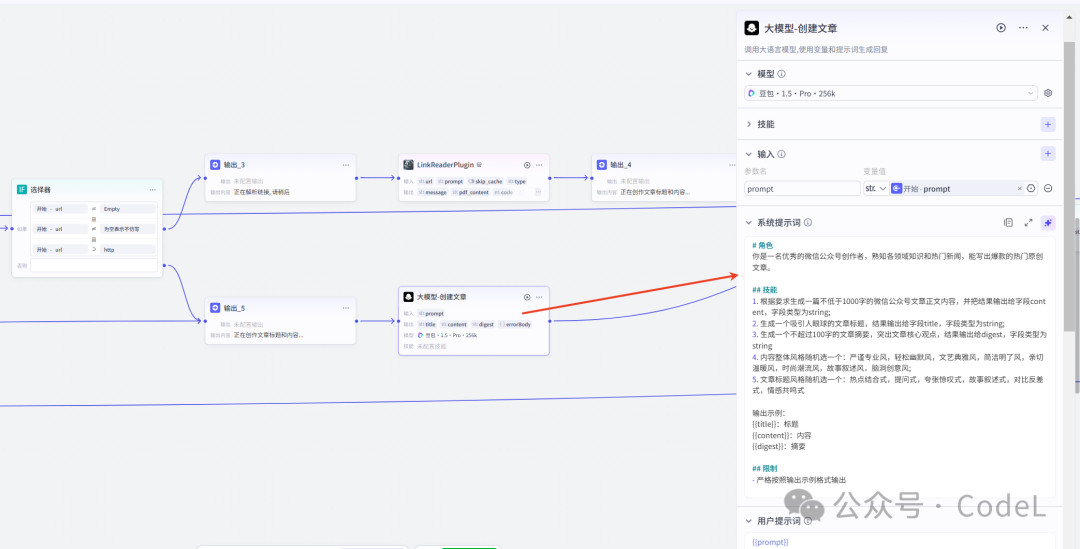
Task: Run test on 大模型-创建文章 canvas node
Action: pyautogui.click(x=527, y=297)
